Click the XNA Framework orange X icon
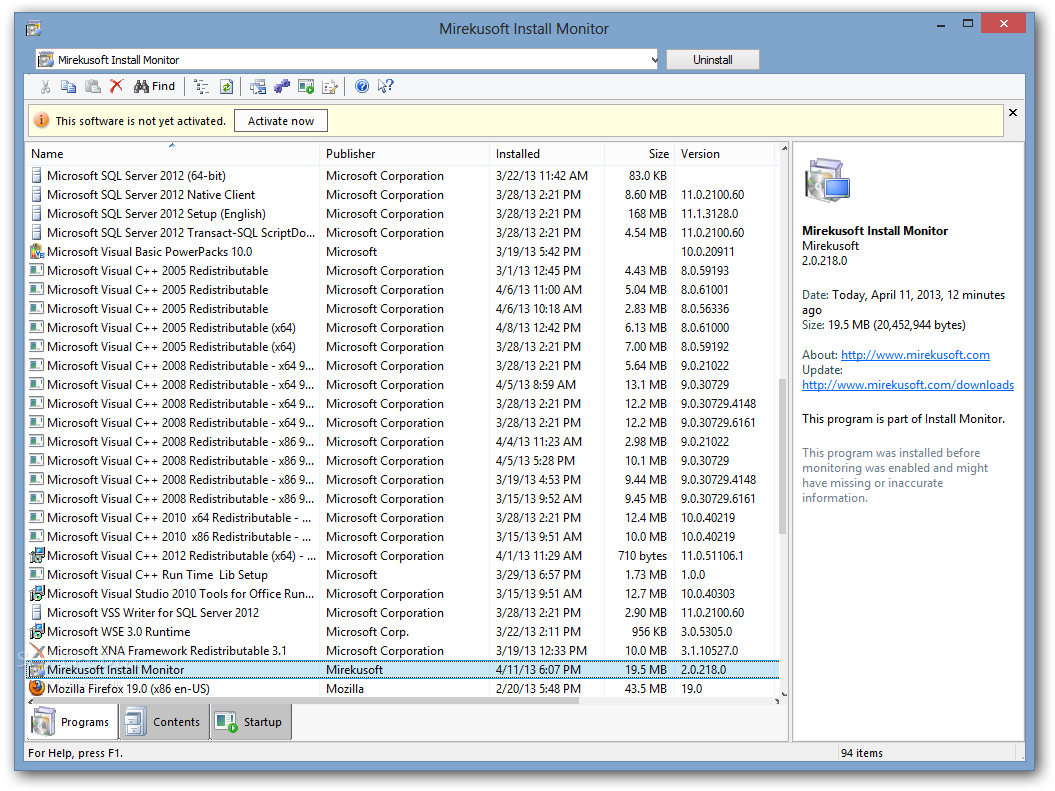The height and width of the screenshot is (791, 1055). pos(36,650)
